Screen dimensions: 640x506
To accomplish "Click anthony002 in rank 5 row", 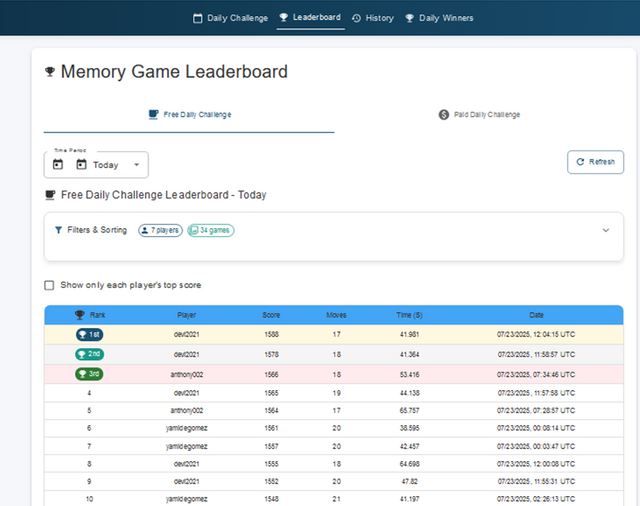I will click(187, 411).
